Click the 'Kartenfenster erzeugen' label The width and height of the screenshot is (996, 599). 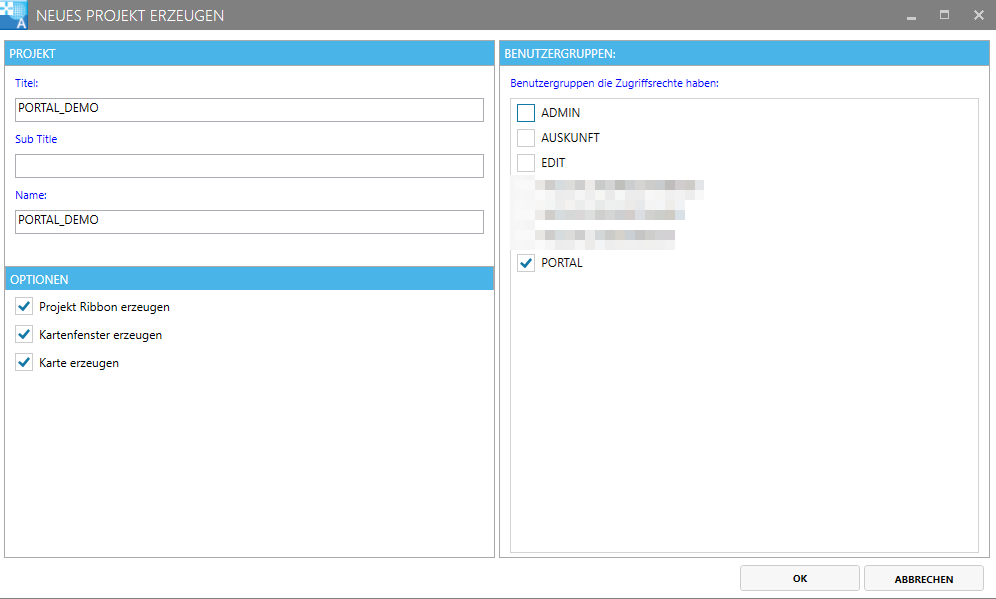[x=100, y=335]
